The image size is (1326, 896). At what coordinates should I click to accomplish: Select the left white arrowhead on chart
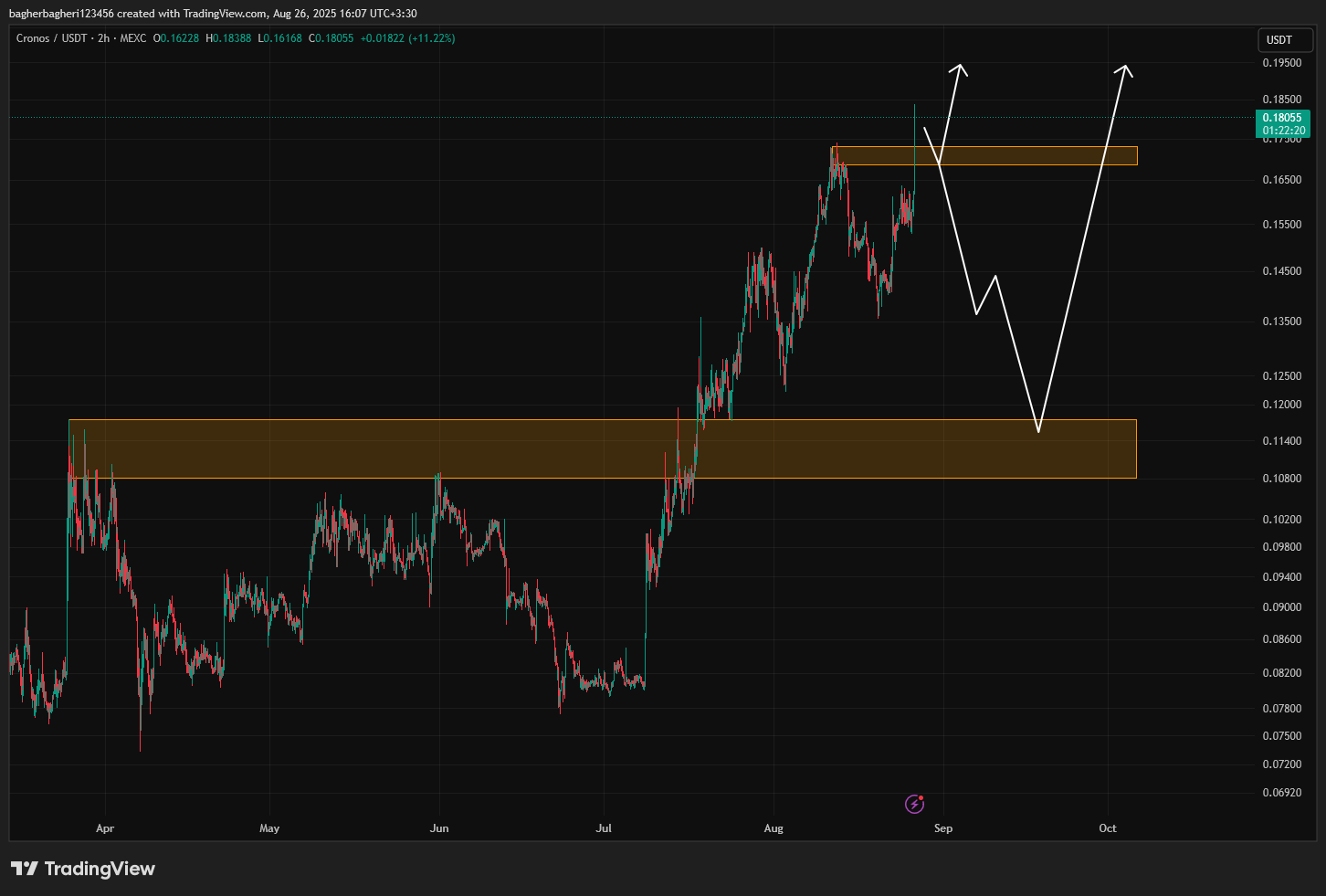coord(959,69)
